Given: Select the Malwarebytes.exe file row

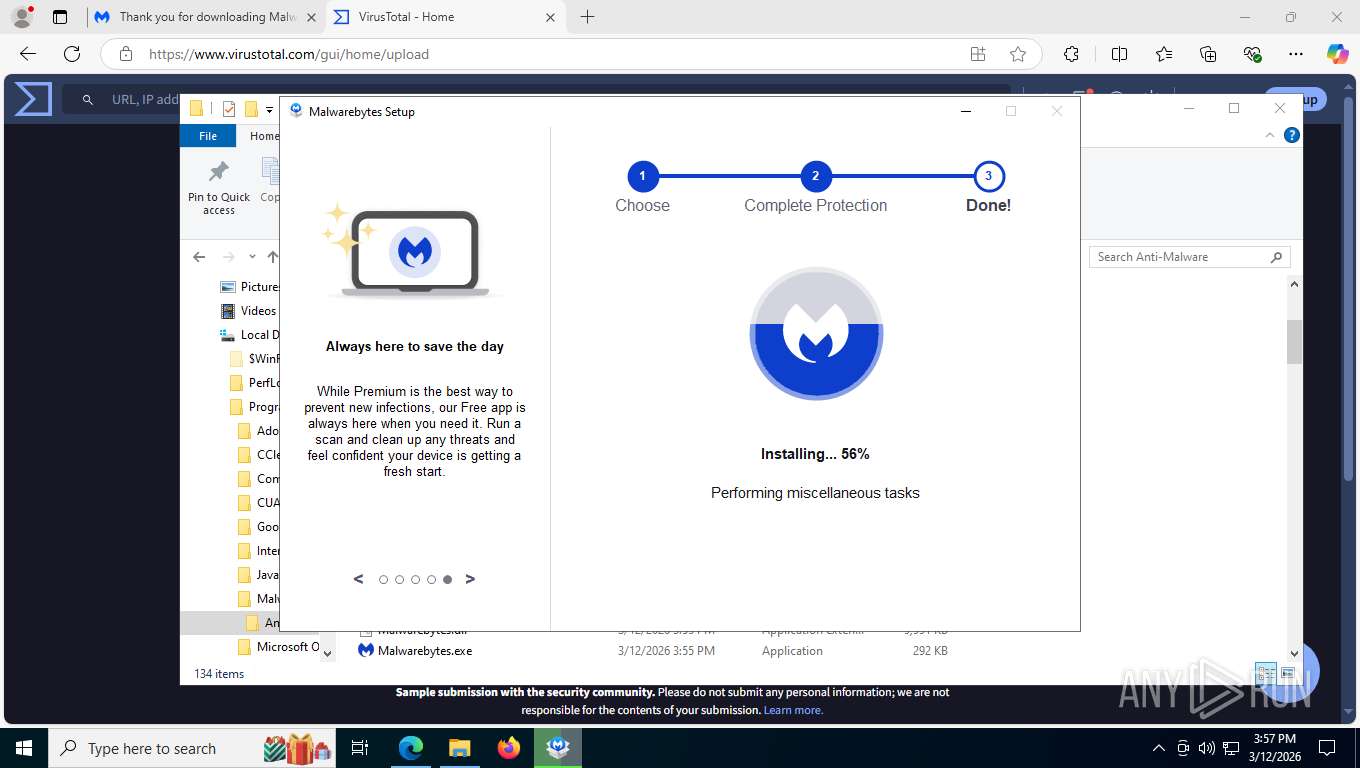Looking at the screenshot, I should coord(655,651).
